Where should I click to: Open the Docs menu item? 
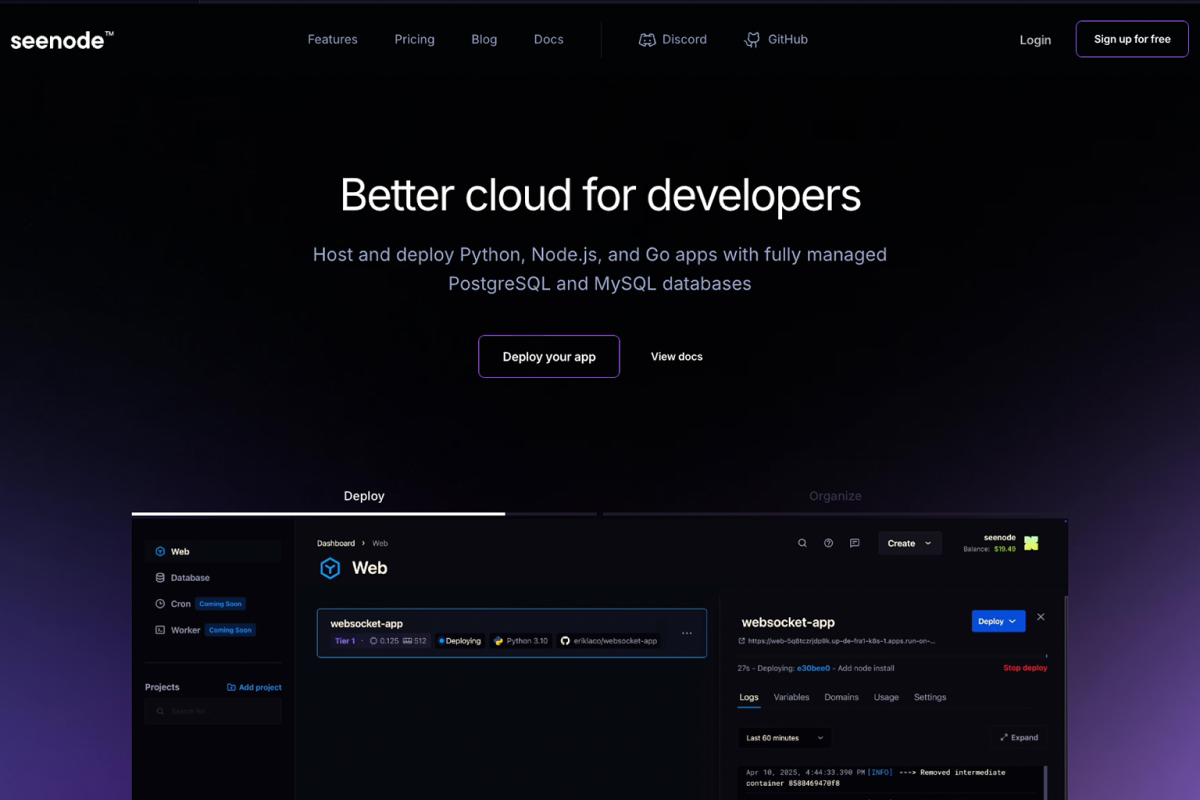(x=548, y=39)
